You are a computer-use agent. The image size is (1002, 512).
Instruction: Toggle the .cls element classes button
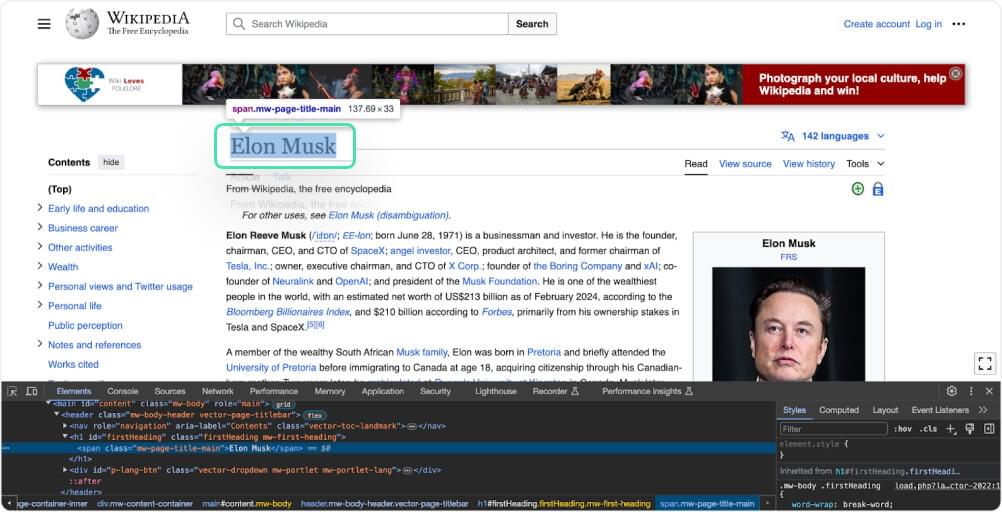point(928,429)
